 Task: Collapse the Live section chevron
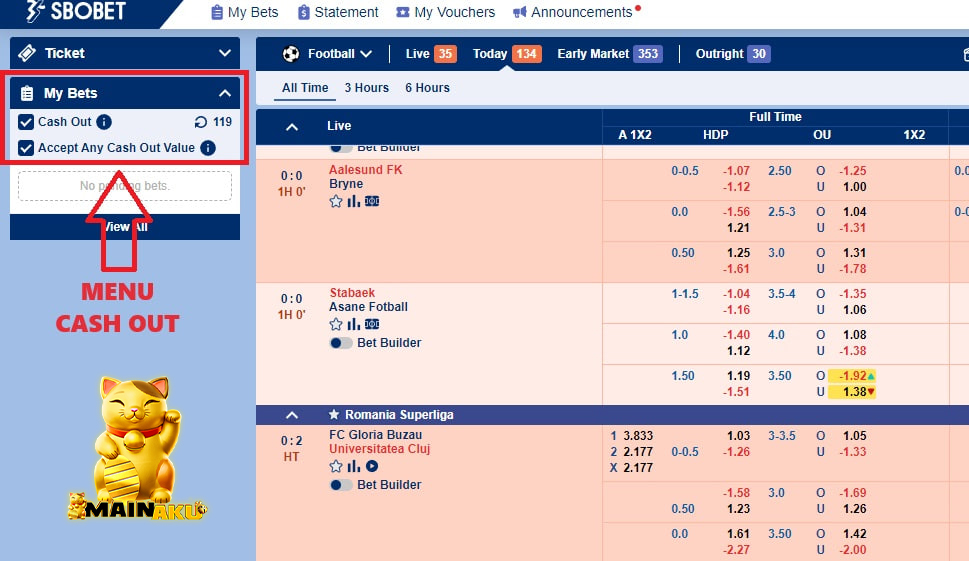(x=292, y=127)
